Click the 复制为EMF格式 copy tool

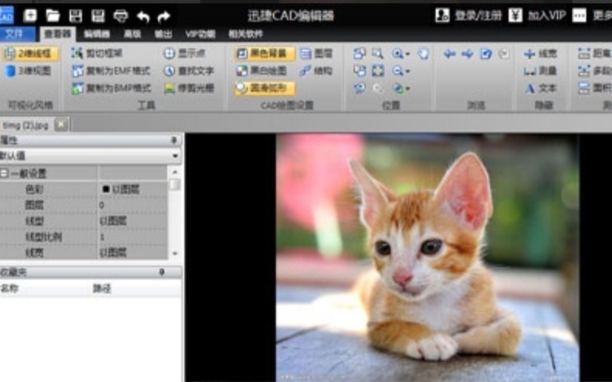(111, 71)
